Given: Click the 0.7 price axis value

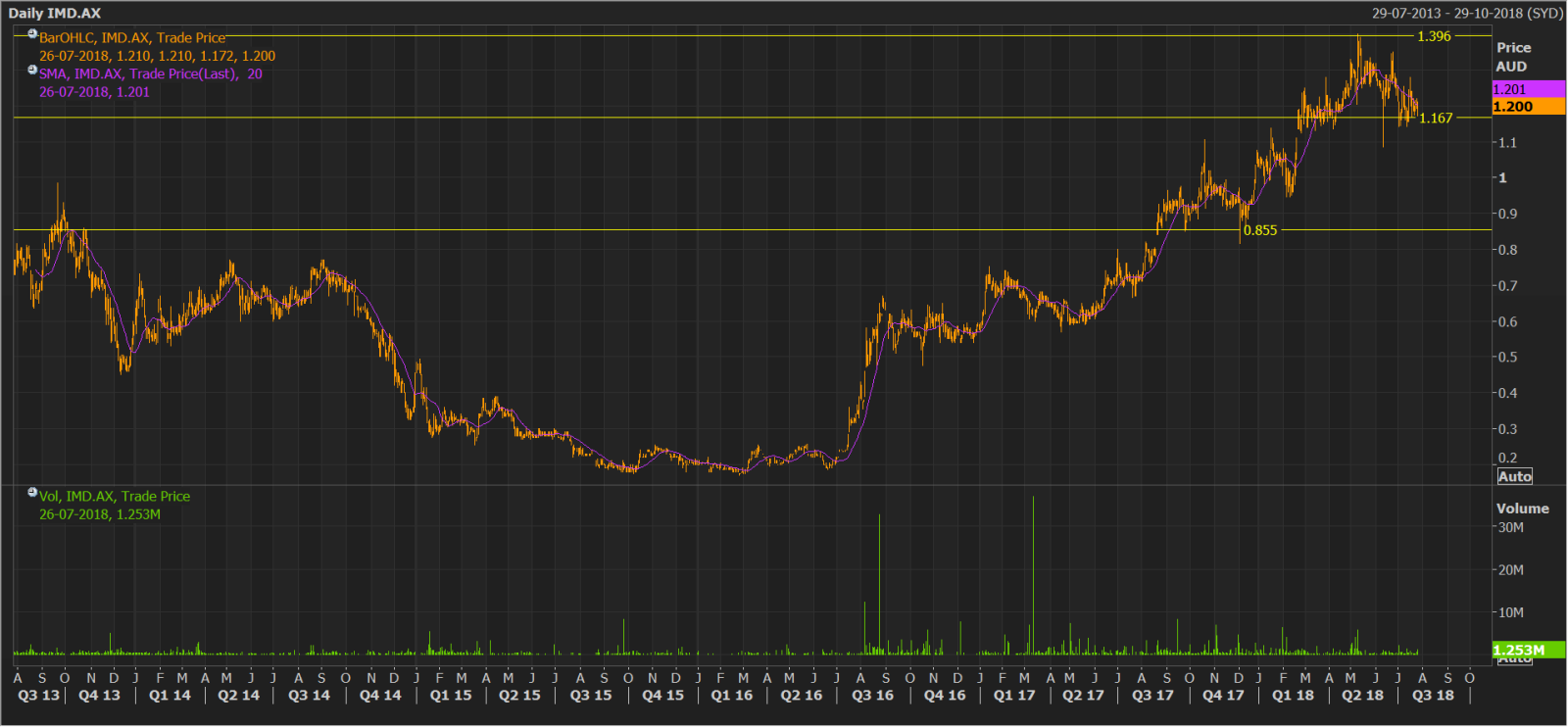Looking at the screenshot, I should pyautogui.click(x=1506, y=286).
